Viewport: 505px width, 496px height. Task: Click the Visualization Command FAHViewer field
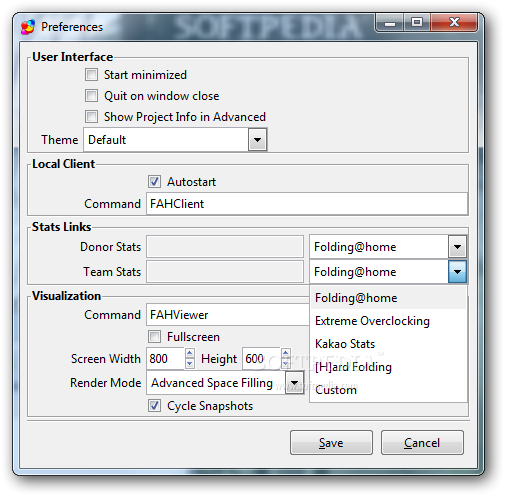tap(228, 315)
